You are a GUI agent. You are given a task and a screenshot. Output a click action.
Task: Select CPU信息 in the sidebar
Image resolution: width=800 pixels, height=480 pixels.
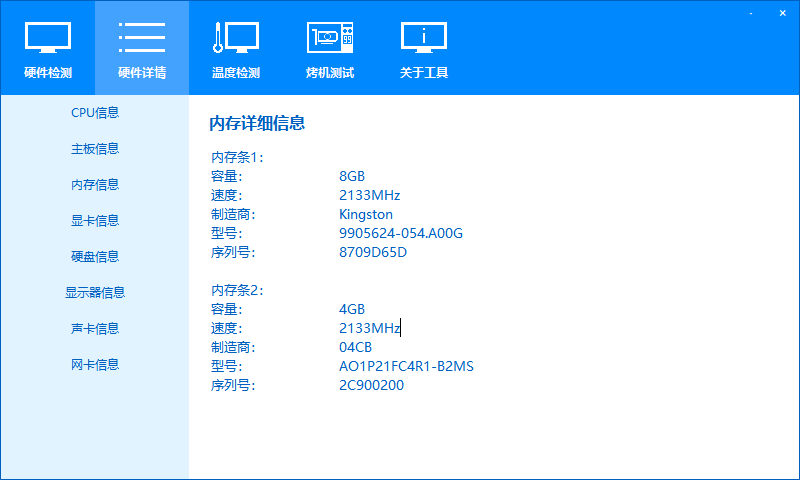click(x=95, y=113)
